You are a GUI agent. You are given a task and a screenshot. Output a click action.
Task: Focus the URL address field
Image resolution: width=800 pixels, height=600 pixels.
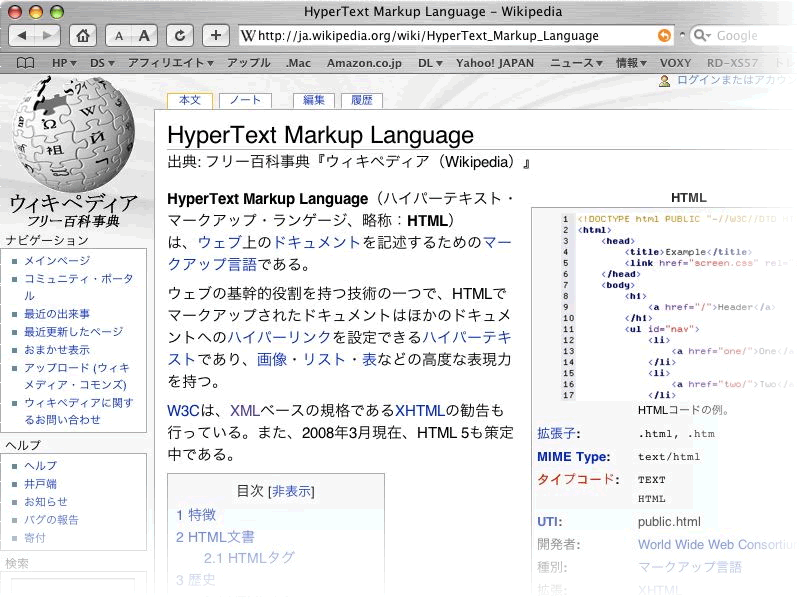coord(457,35)
